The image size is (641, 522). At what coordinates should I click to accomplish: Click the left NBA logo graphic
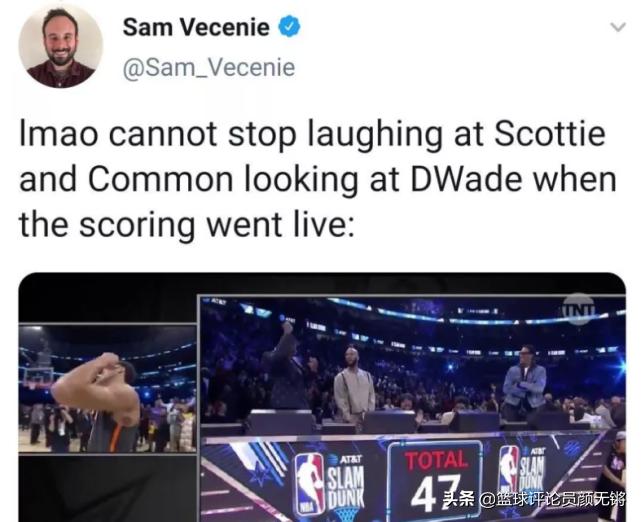click(309, 484)
